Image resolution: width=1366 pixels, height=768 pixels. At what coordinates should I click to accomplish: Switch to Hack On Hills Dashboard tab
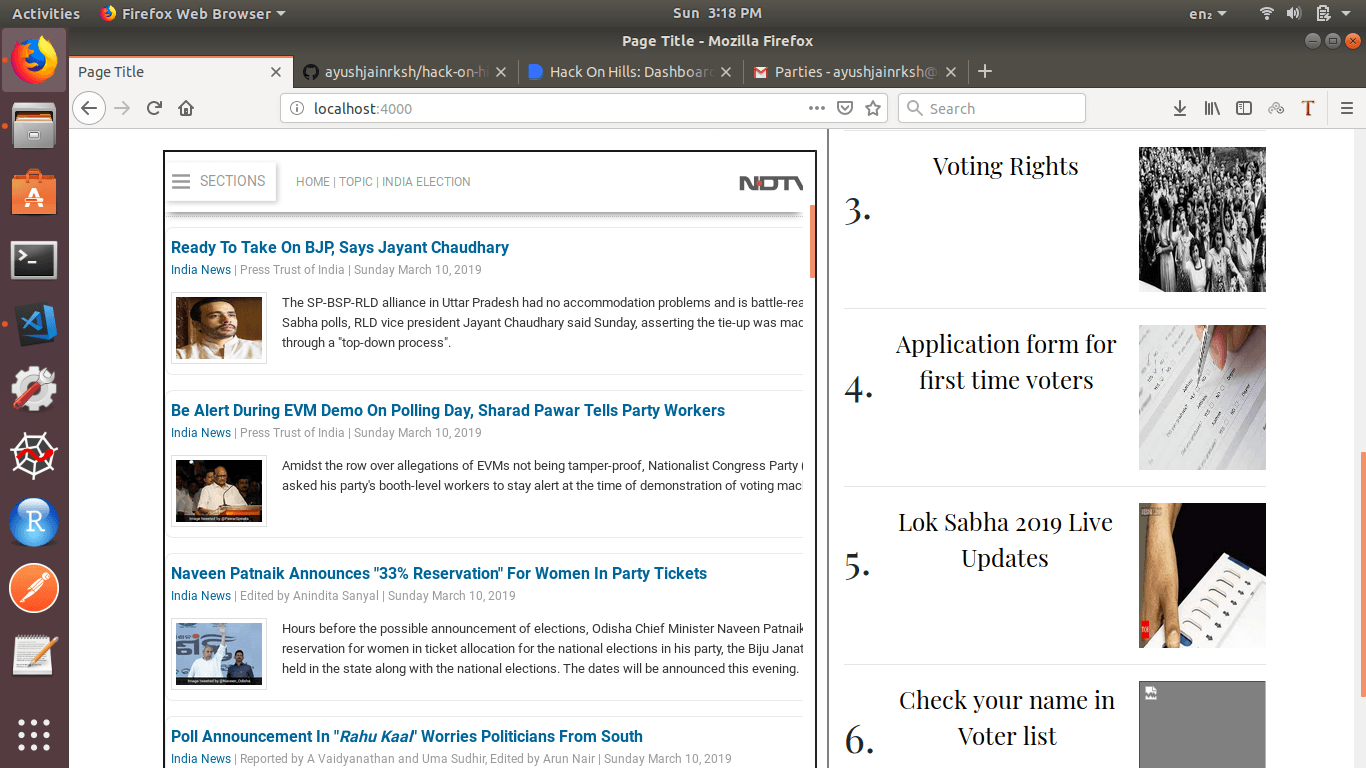tap(631, 72)
